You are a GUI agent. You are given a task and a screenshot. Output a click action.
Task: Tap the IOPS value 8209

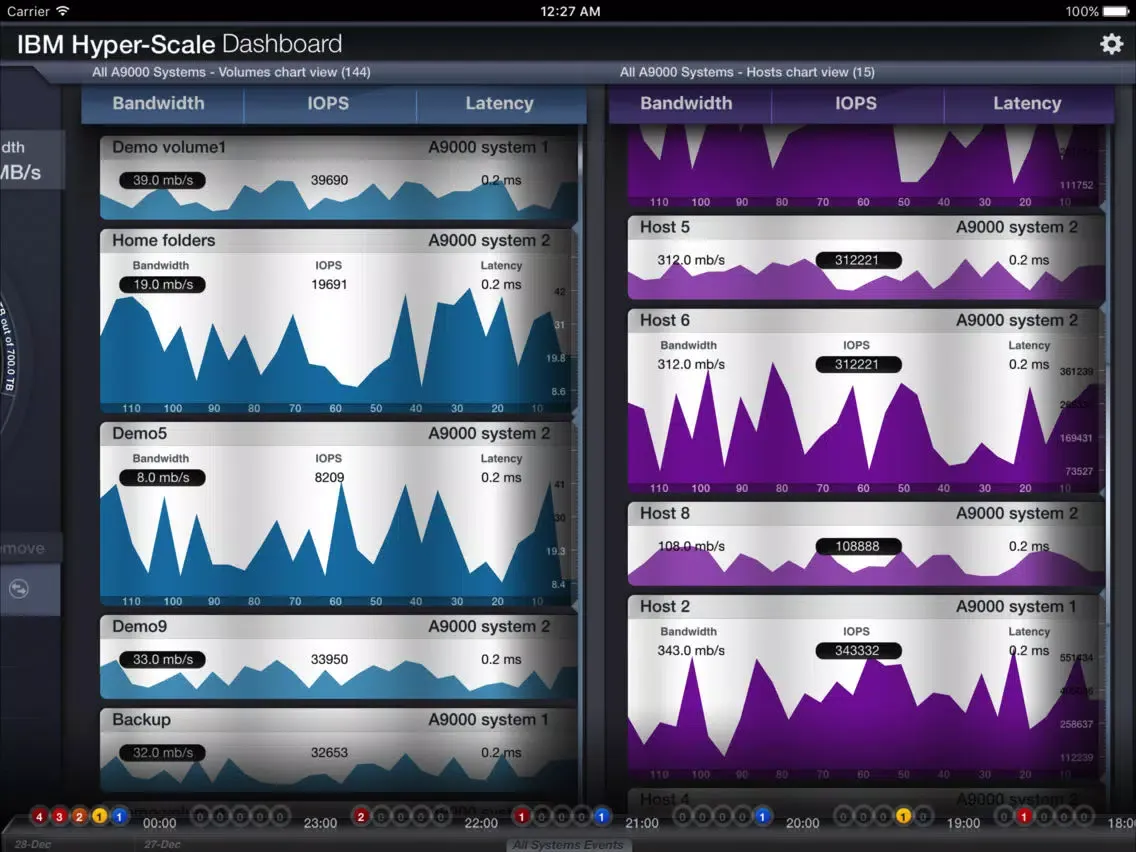tap(329, 477)
